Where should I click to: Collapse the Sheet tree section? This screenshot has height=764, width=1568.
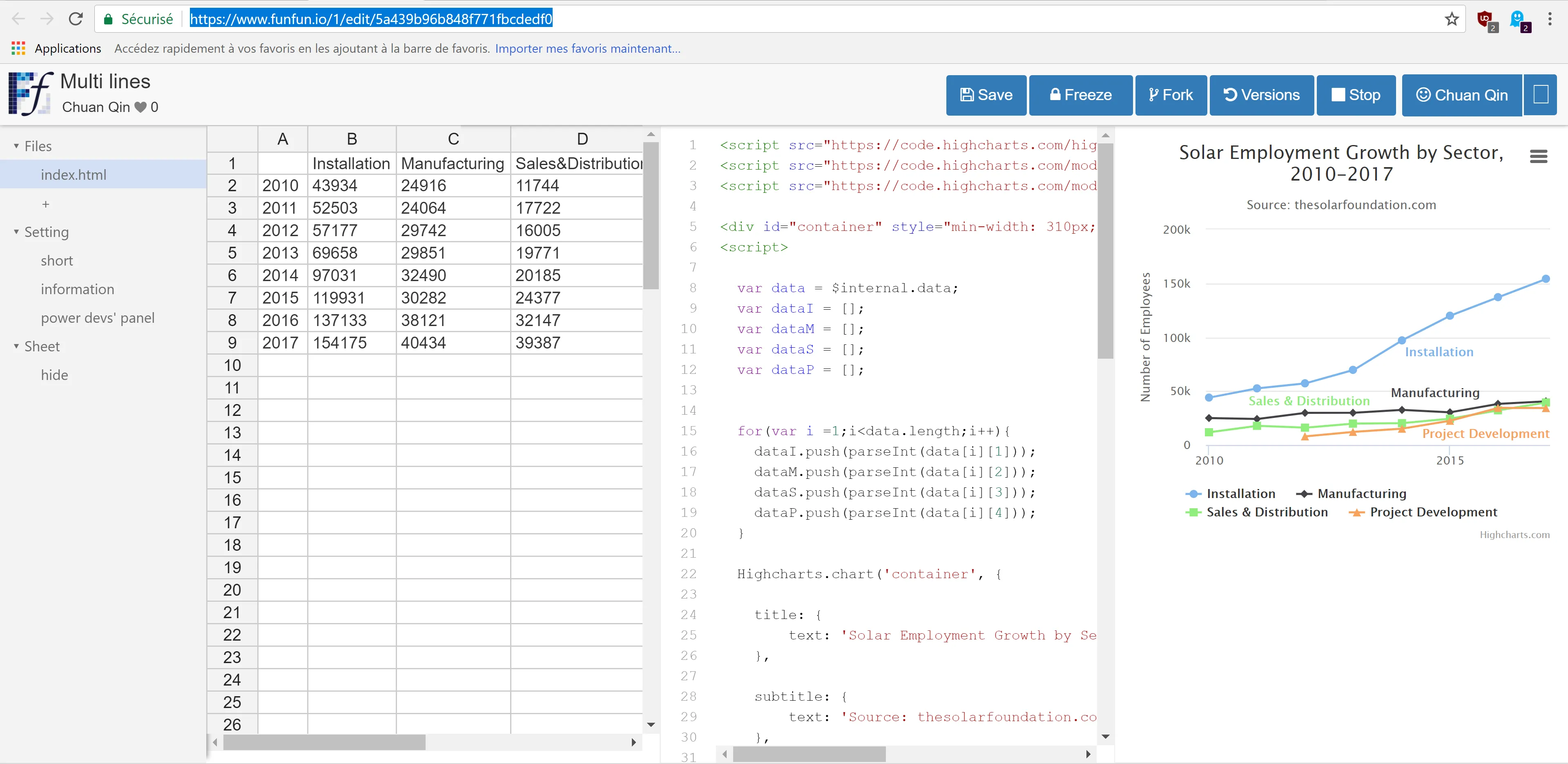click(x=16, y=346)
